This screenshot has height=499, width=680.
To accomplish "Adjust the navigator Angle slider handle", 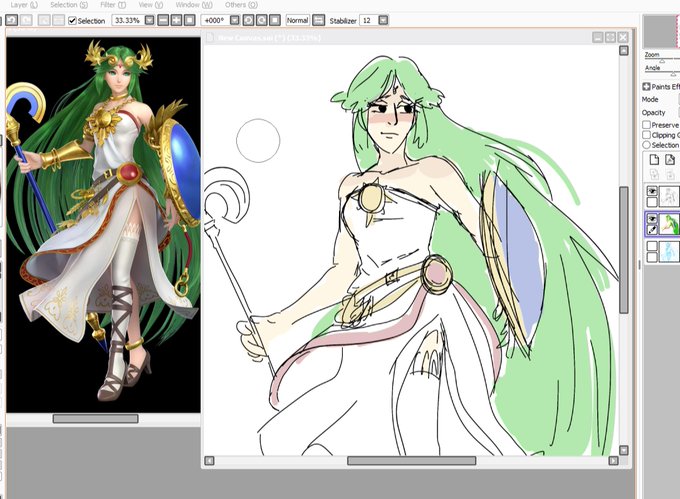I will (x=673, y=74).
